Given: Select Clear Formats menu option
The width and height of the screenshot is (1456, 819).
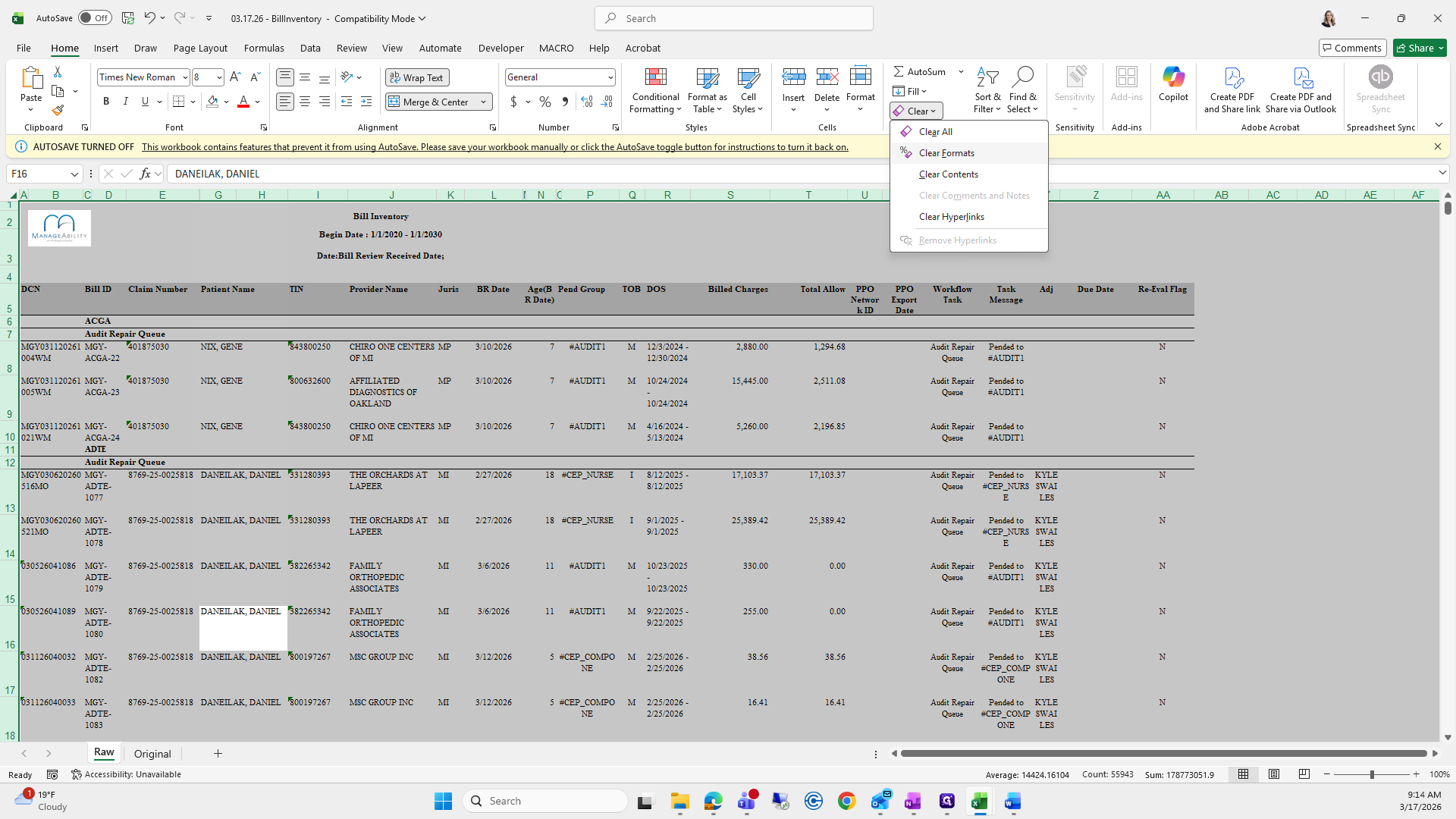Looking at the screenshot, I should 946,153.
